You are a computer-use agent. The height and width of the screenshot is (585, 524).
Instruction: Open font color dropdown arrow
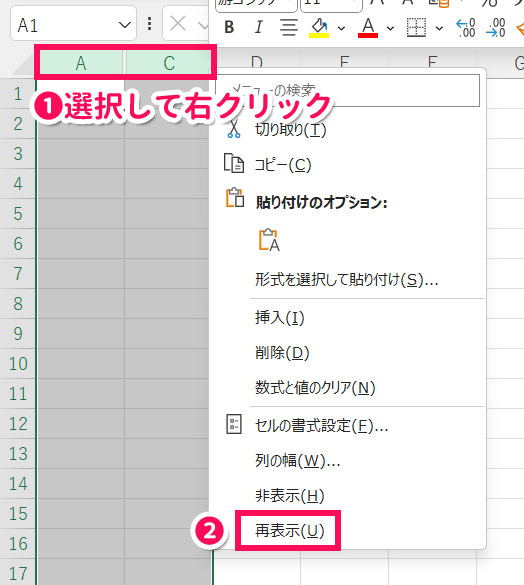click(390, 28)
